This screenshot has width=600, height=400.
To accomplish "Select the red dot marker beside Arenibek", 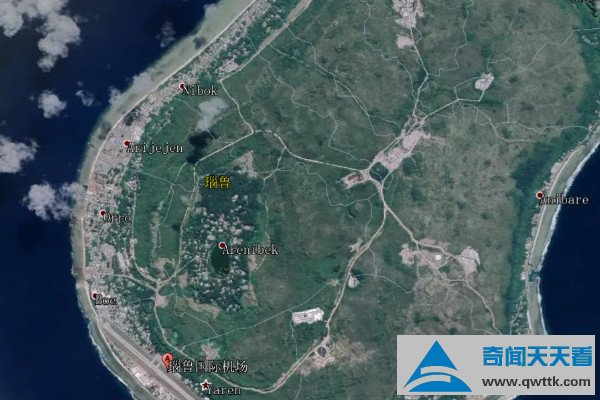I will [222, 246].
